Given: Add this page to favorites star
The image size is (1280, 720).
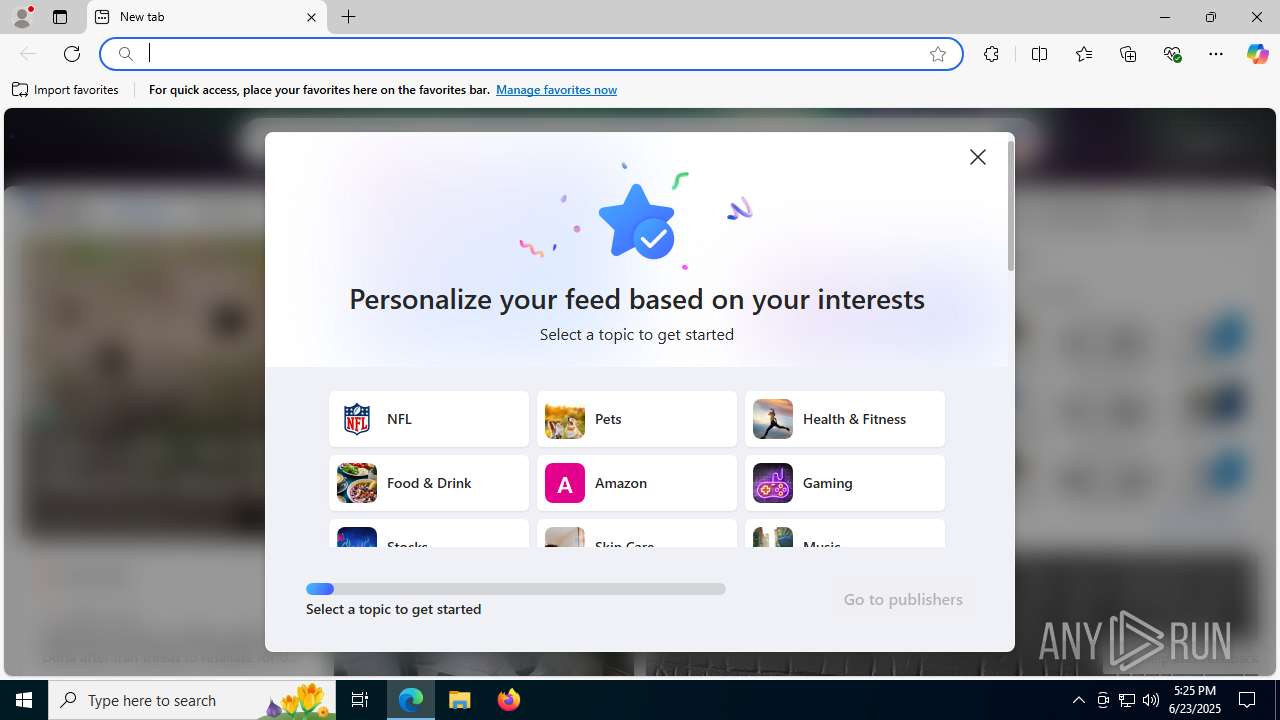Looking at the screenshot, I should (x=938, y=54).
